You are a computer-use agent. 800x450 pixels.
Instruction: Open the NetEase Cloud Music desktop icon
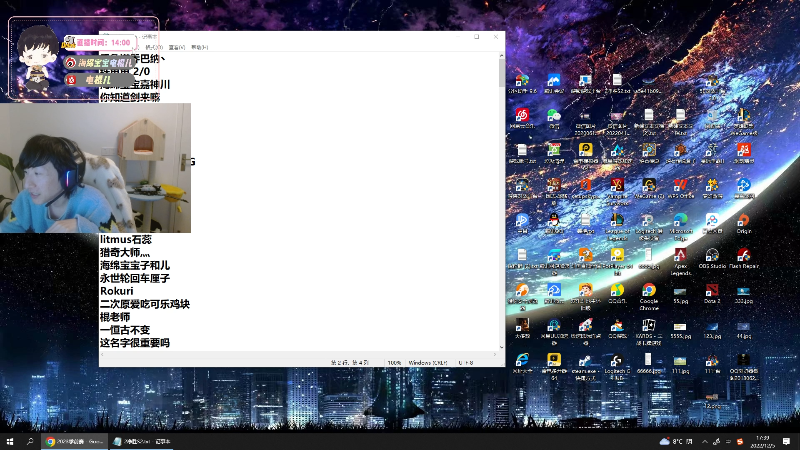pyautogui.click(x=522, y=118)
